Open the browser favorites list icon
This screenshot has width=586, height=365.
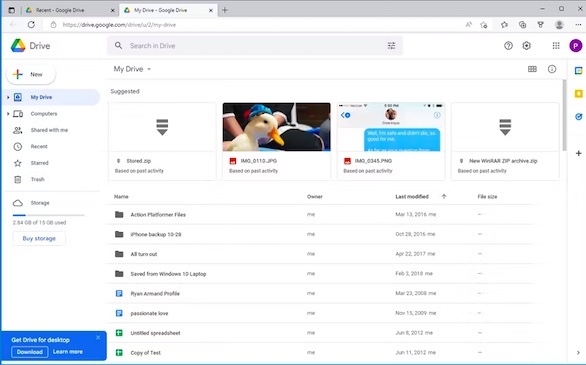(x=505, y=25)
